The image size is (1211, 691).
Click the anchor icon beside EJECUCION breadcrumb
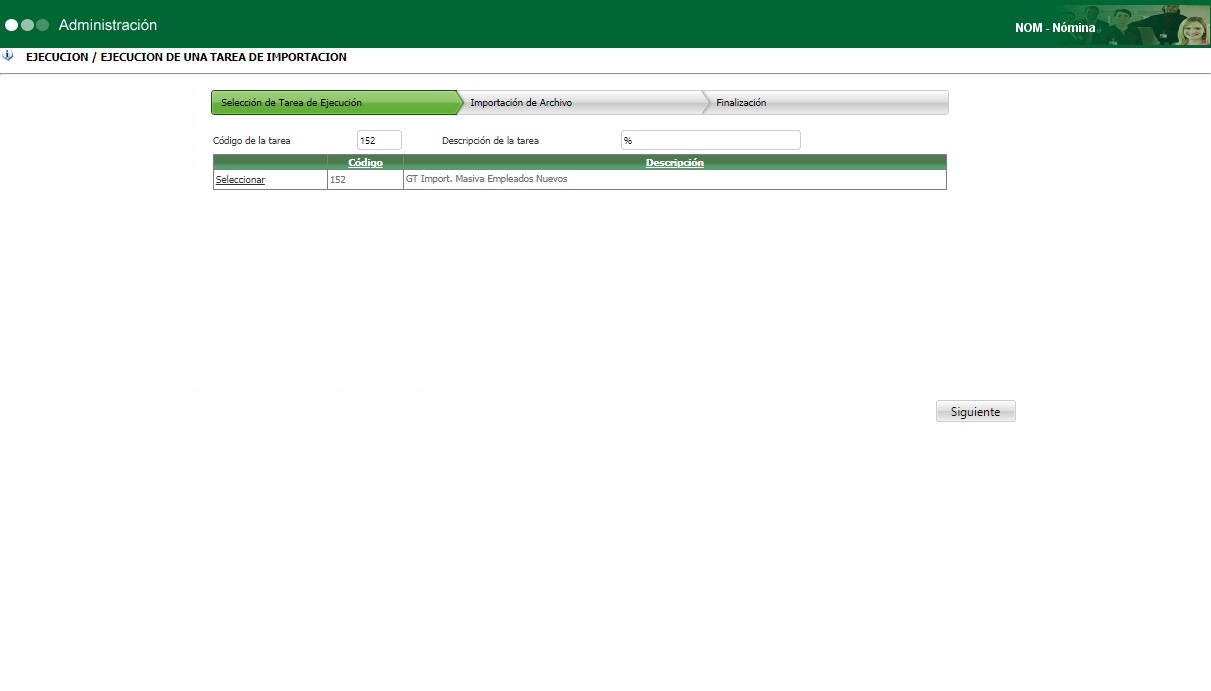pos(8,57)
